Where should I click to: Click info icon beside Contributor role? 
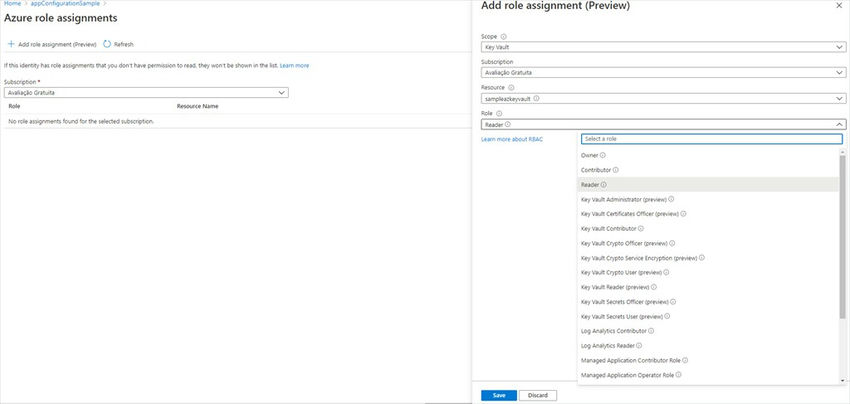[x=615, y=170]
